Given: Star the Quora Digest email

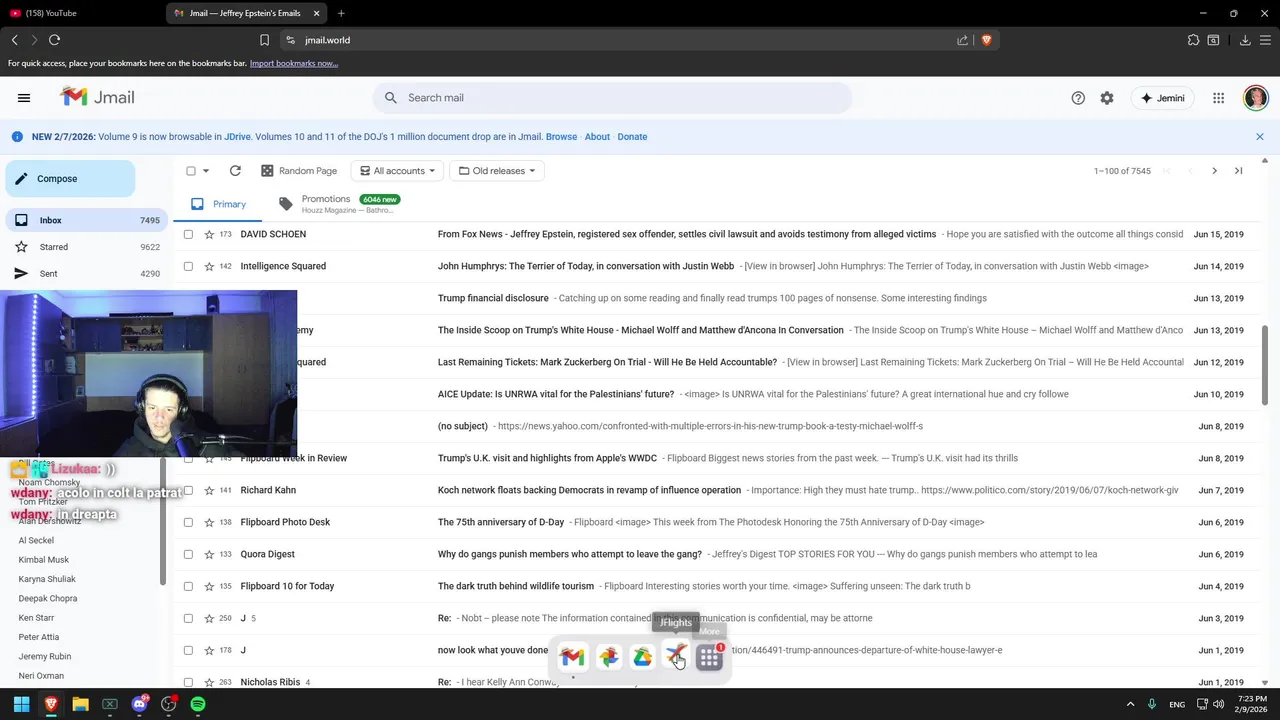Looking at the screenshot, I should (x=209, y=554).
